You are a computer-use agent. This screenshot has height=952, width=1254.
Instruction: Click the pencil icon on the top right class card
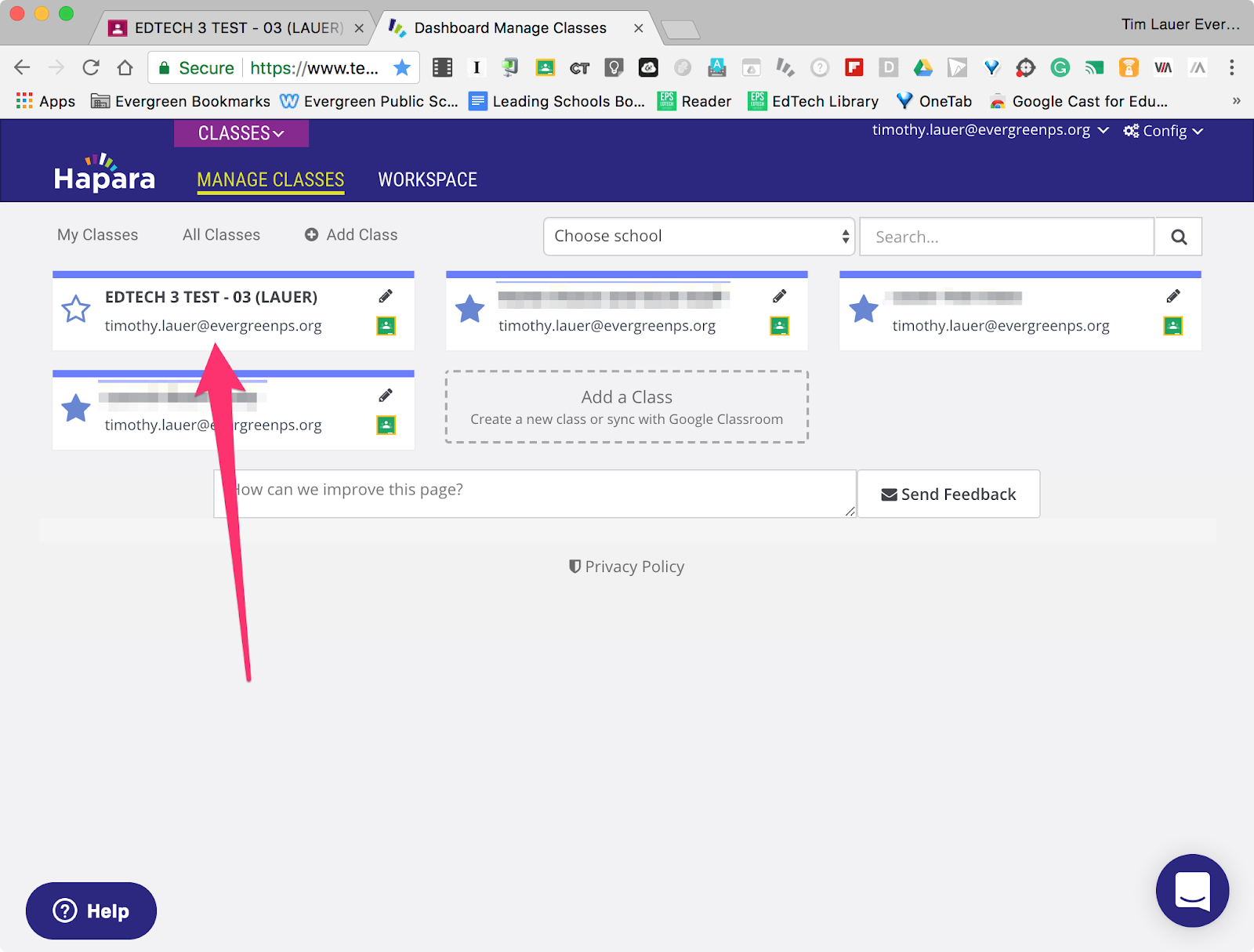click(1173, 296)
